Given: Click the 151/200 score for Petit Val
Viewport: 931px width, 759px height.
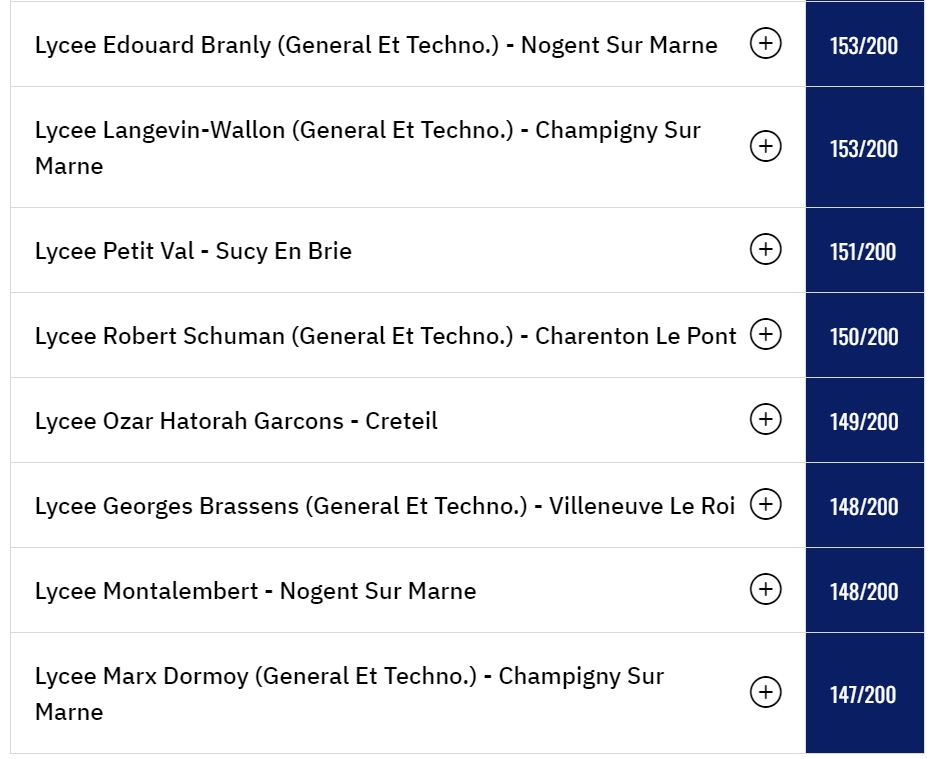Looking at the screenshot, I should (864, 251).
